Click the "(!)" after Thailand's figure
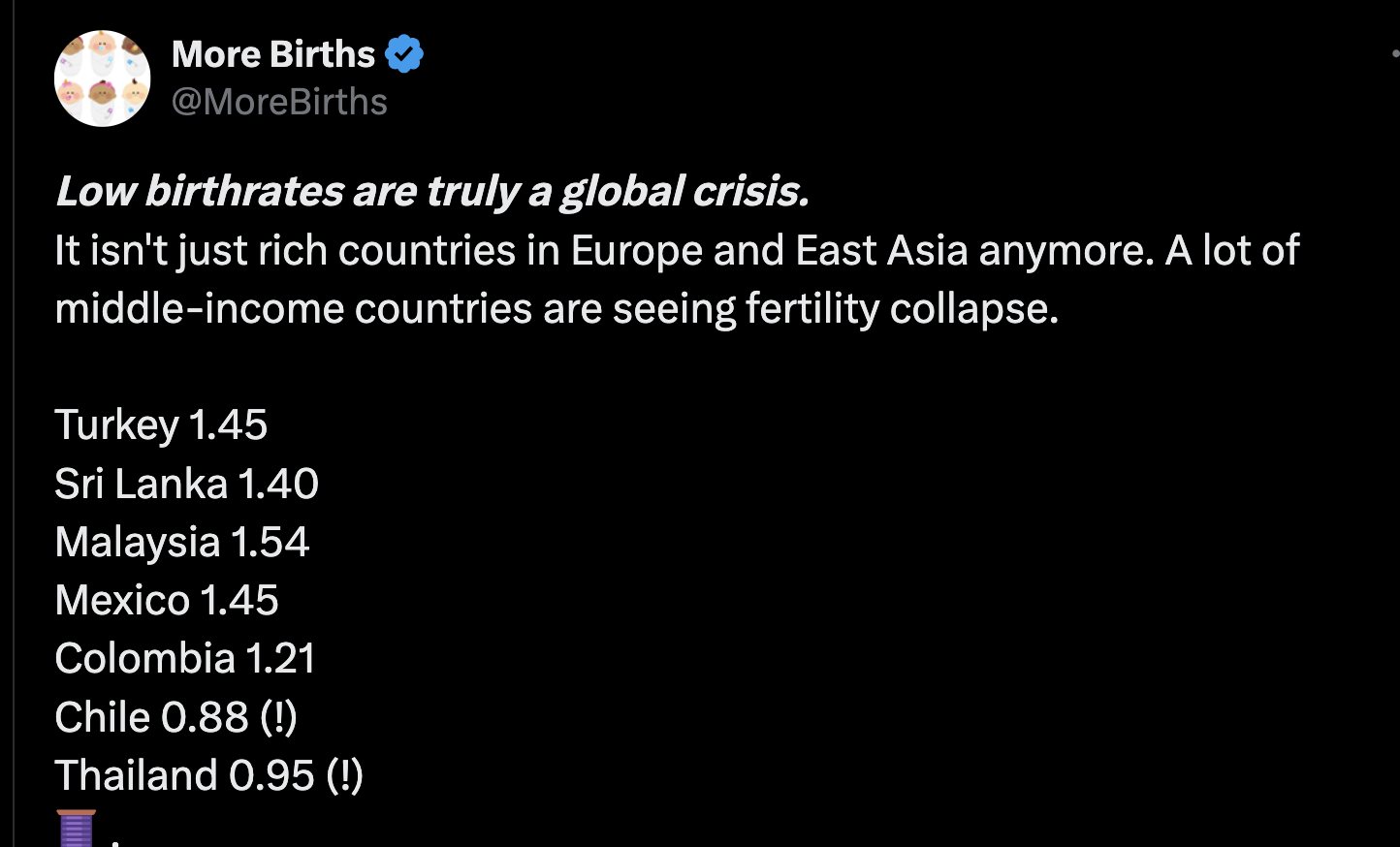Image resolution: width=1400 pixels, height=847 pixels. (344, 775)
